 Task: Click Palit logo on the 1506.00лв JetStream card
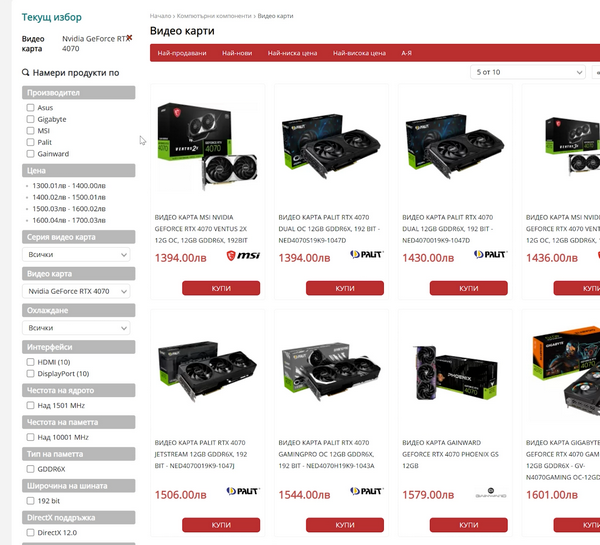pyautogui.click(x=243, y=492)
